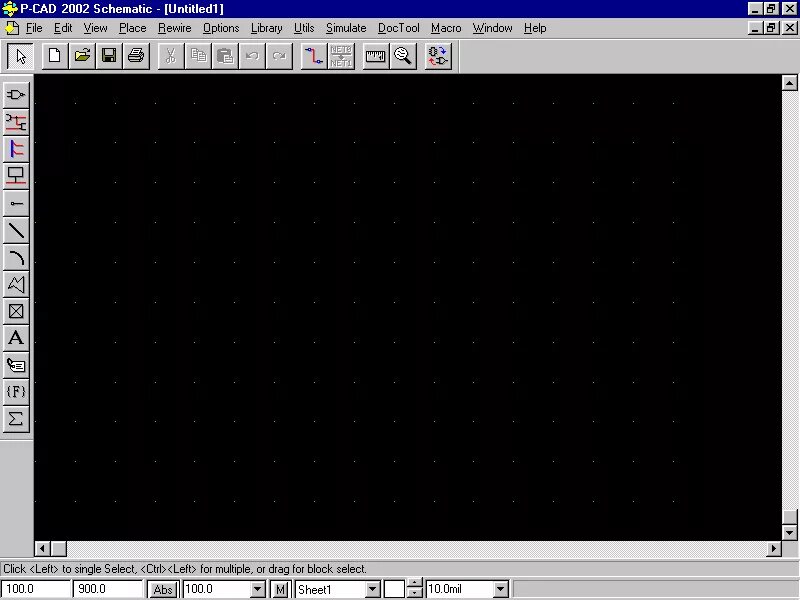Paste from clipboard toolbar icon
The width and height of the screenshot is (800, 600).
click(225, 56)
